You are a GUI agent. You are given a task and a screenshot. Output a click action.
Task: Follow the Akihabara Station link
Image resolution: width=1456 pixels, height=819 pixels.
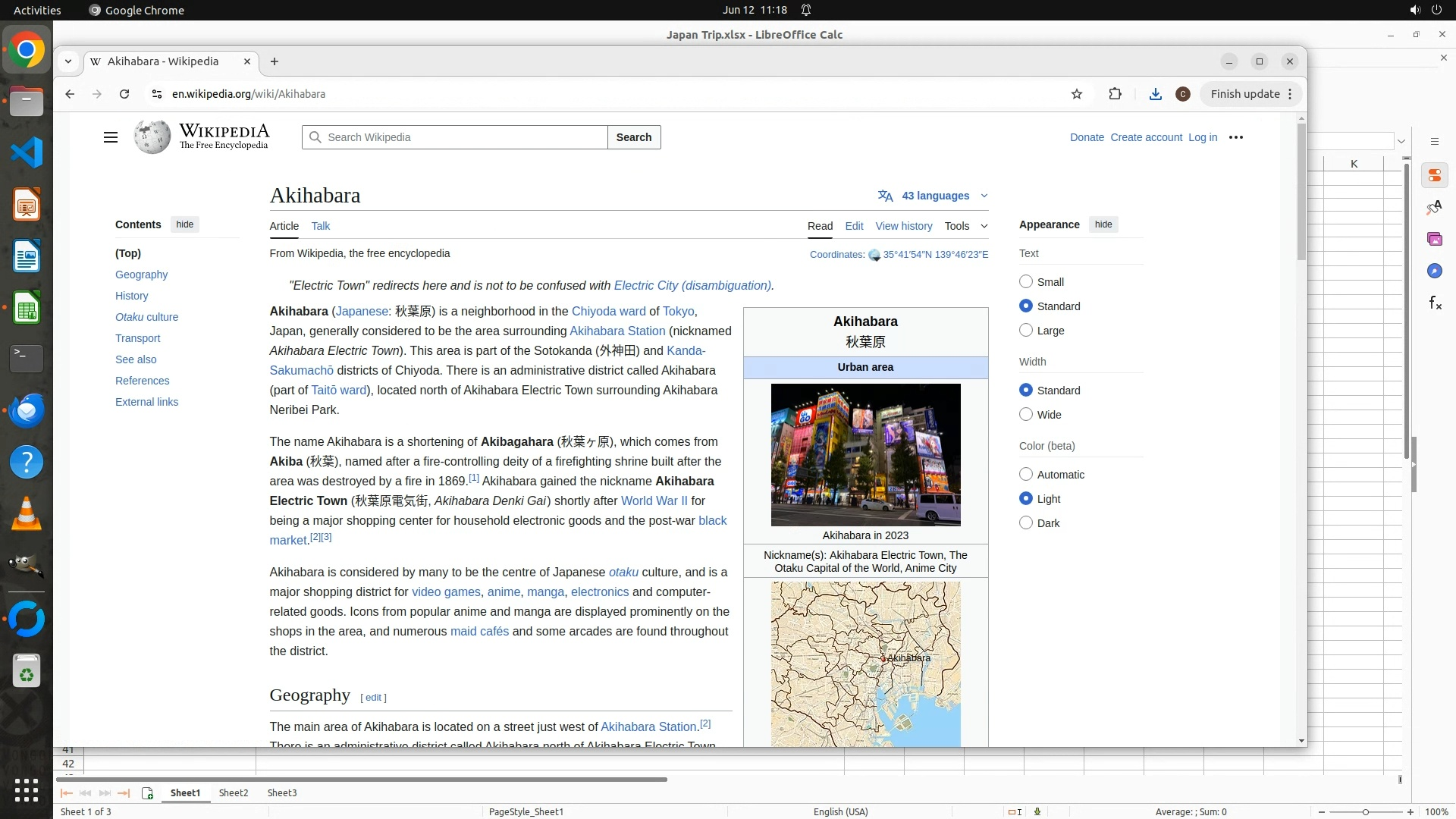pyautogui.click(x=617, y=331)
